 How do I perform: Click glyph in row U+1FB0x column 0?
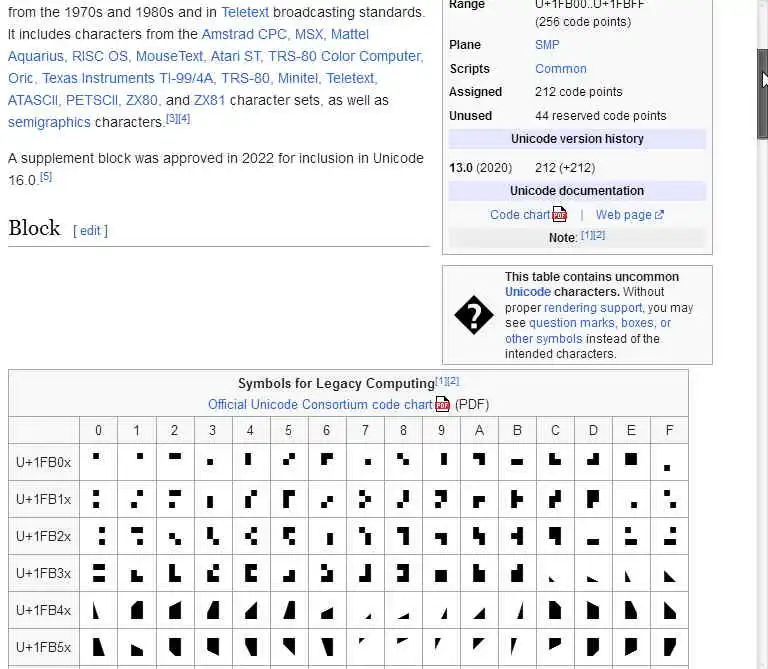tap(96, 456)
